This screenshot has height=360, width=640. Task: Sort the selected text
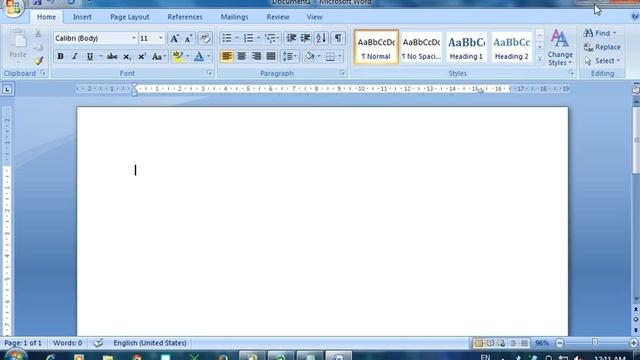321,38
